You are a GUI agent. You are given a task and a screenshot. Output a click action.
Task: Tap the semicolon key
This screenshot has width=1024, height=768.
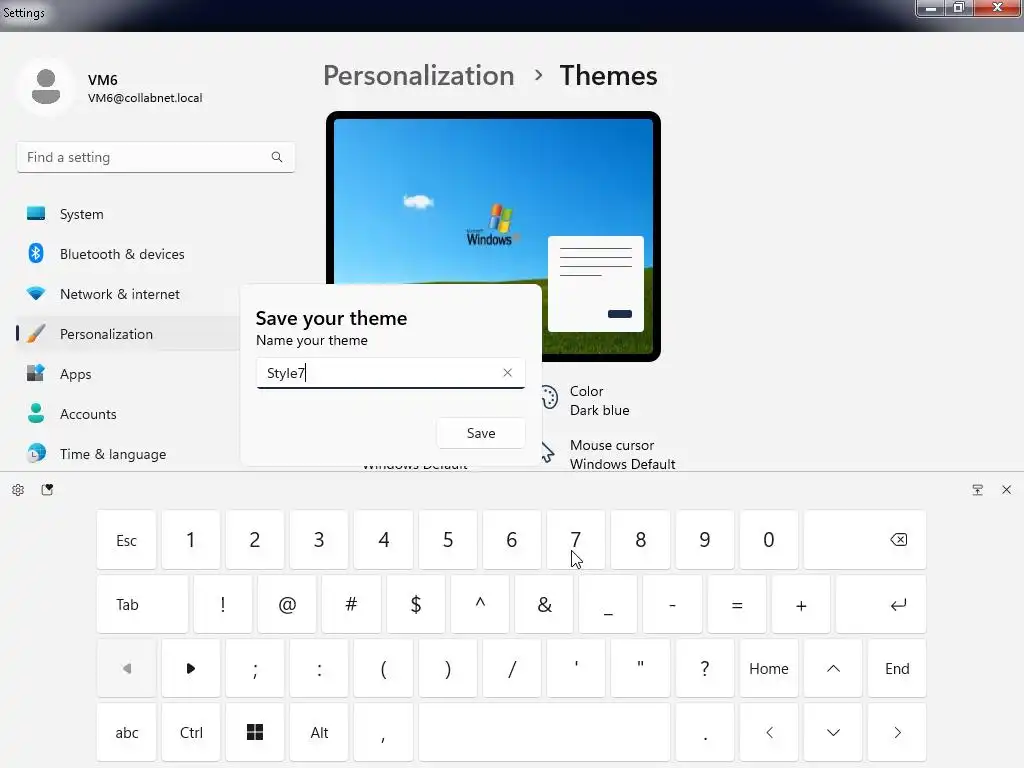coord(255,668)
